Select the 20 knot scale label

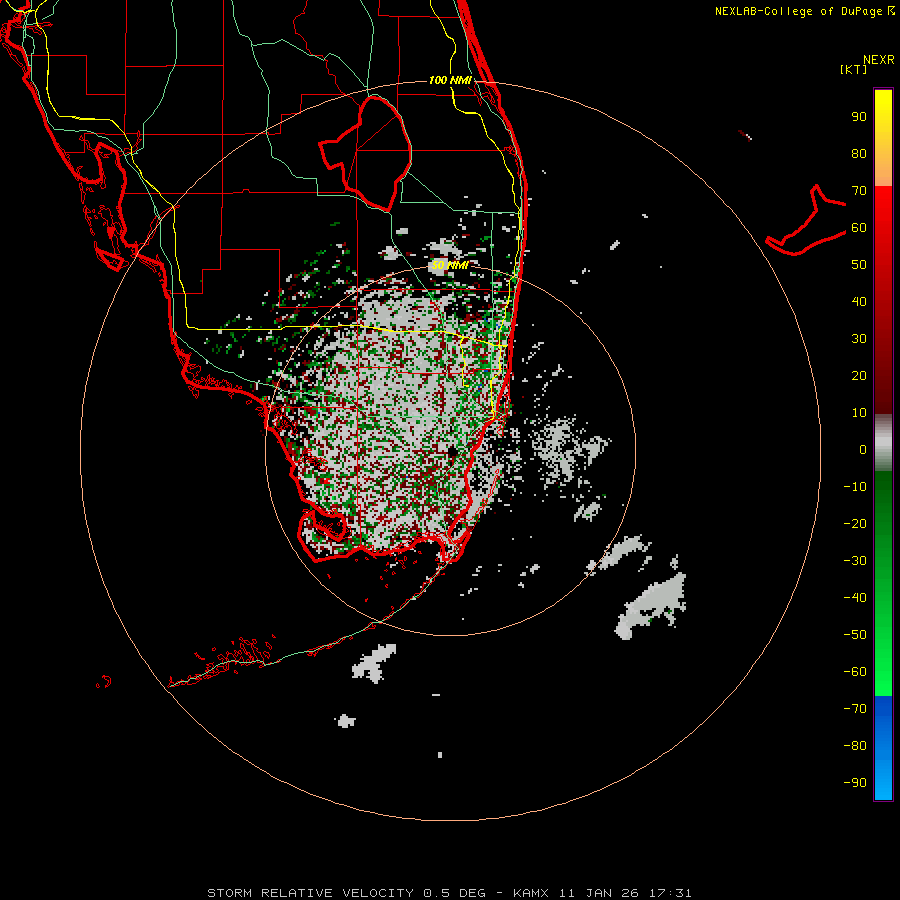[859, 376]
